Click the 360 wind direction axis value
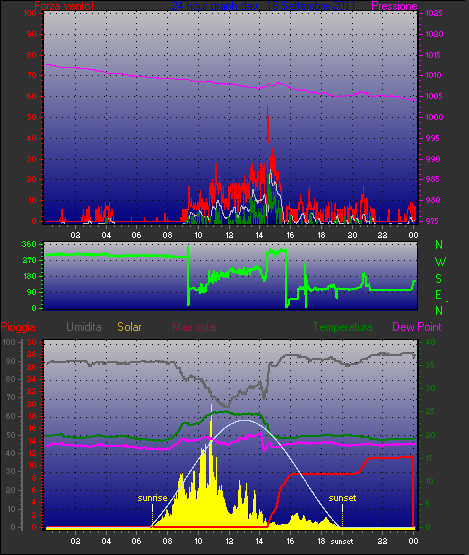 29,244
